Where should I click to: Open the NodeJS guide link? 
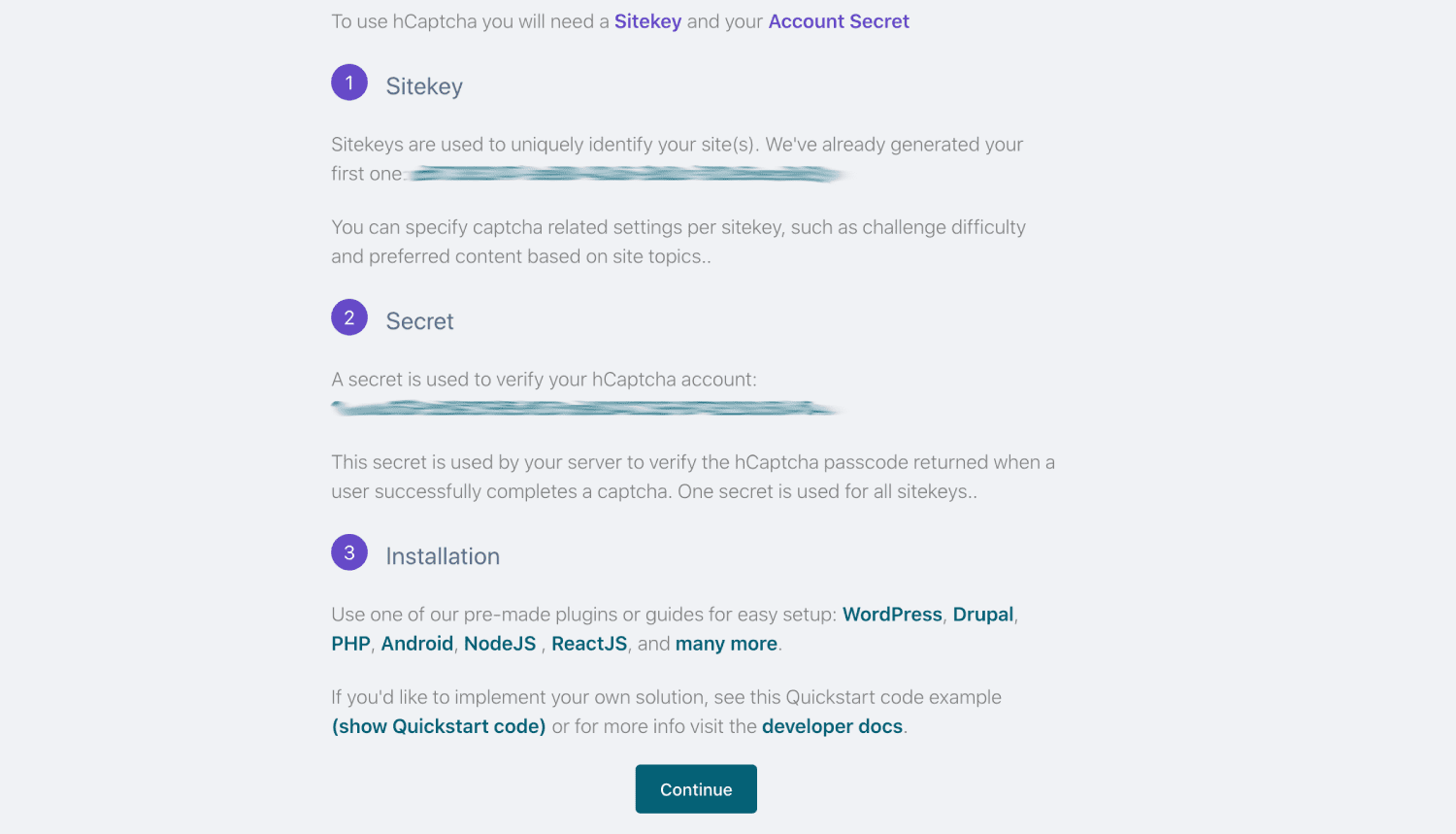500,644
